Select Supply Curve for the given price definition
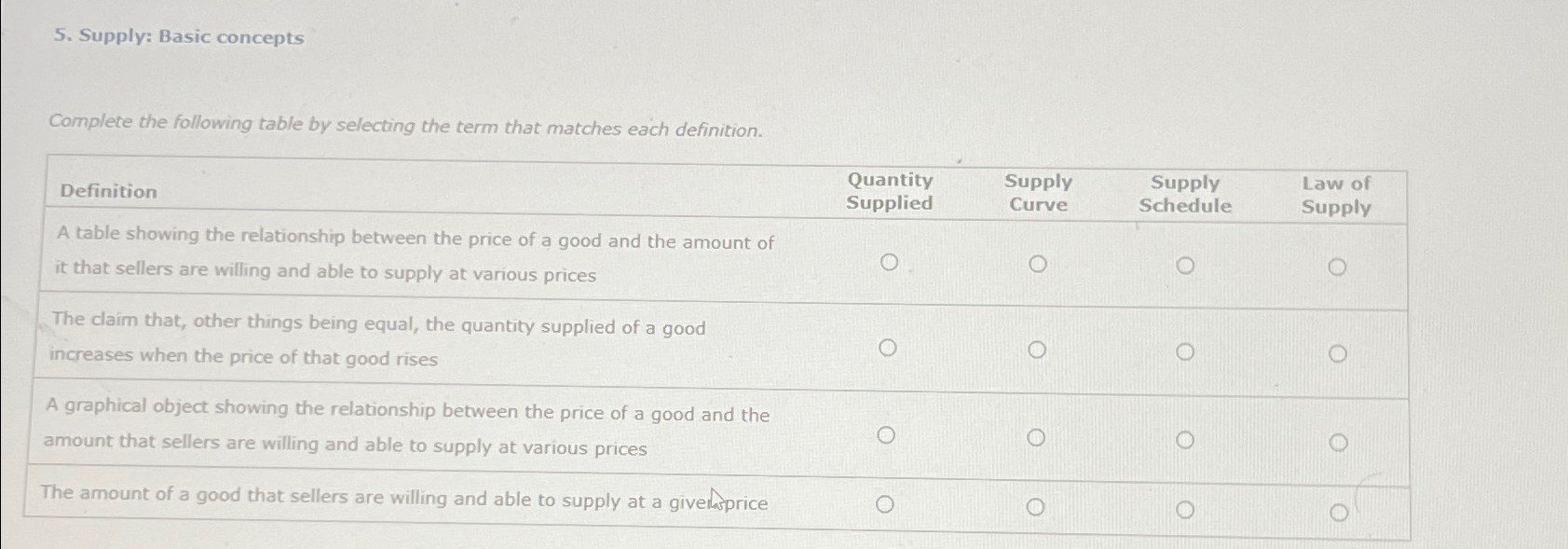Viewport: 1568px width, 549px height. 1036,507
